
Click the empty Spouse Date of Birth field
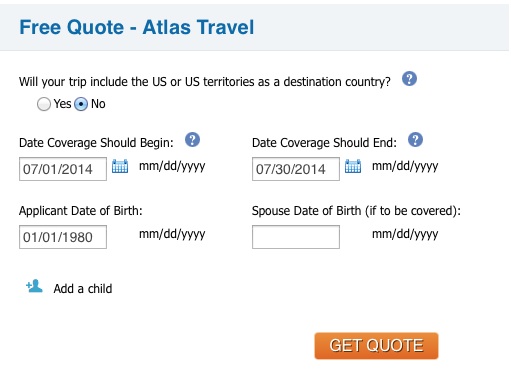pos(296,237)
